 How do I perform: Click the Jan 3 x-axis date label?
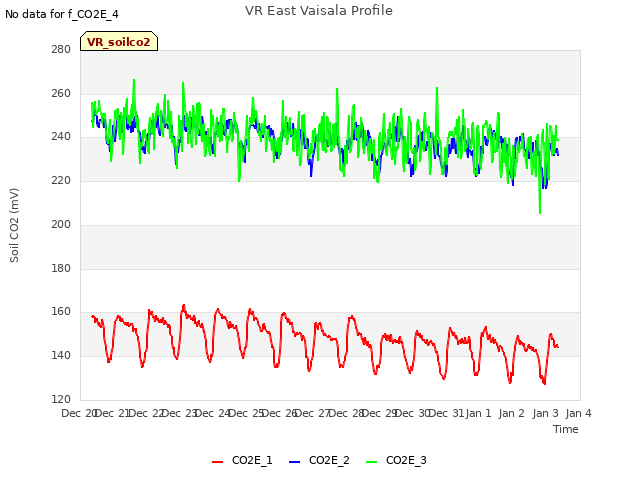point(545,413)
